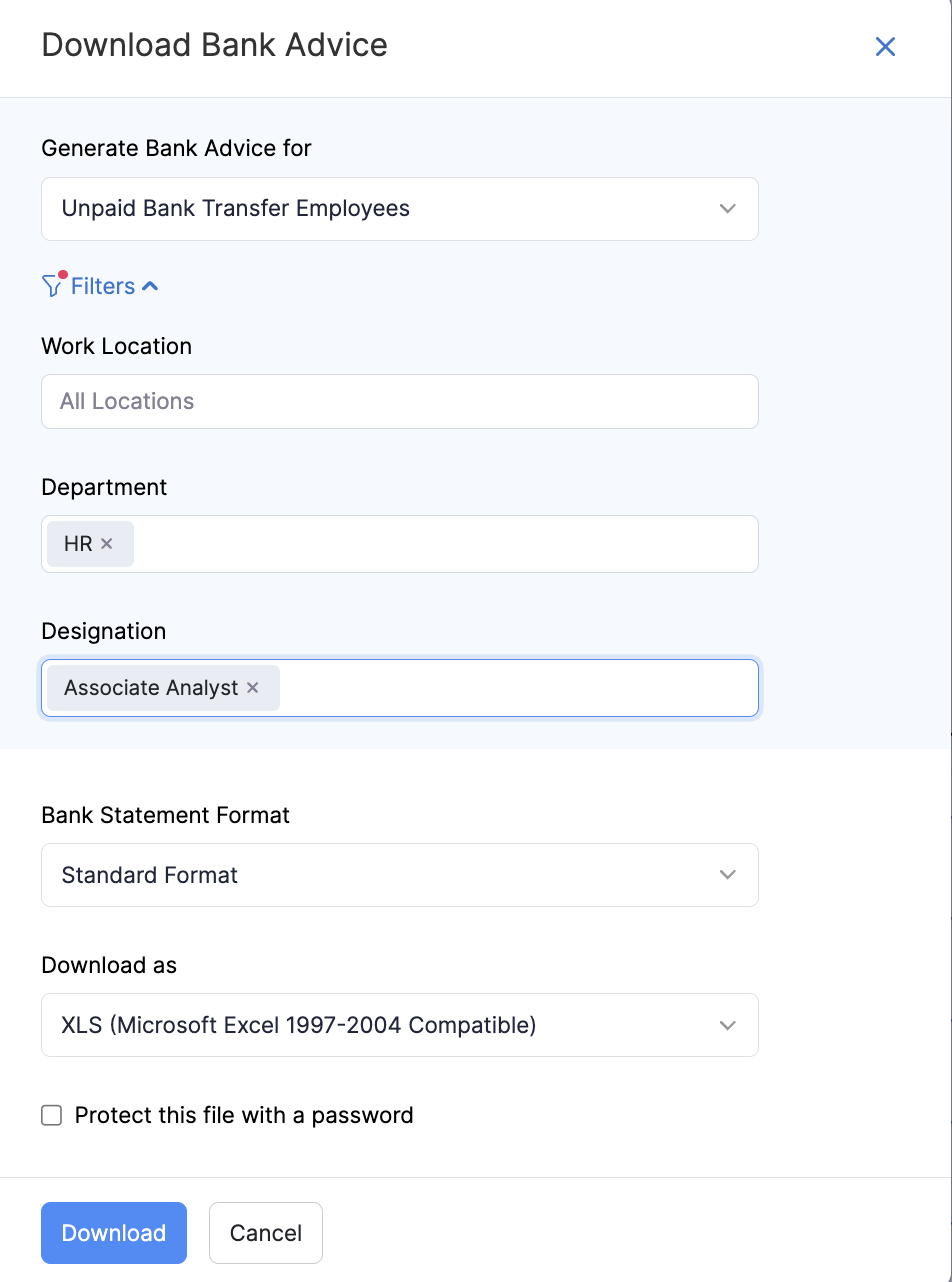The width and height of the screenshot is (952, 1282).
Task: Click the All Locations input field
Action: [x=400, y=401]
